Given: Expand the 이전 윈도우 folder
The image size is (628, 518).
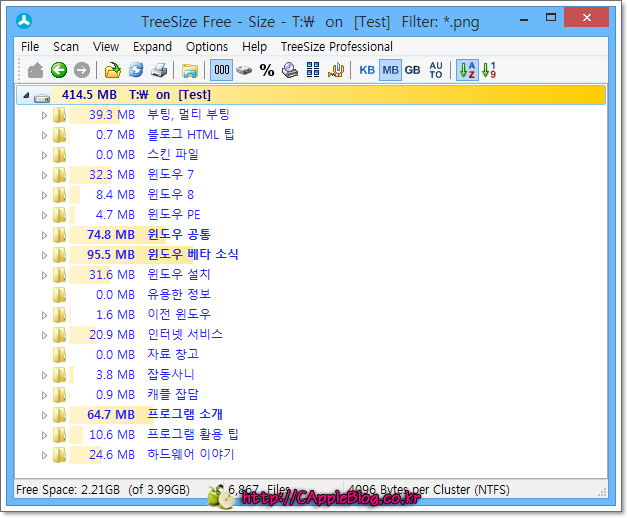Looking at the screenshot, I should (44, 316).
